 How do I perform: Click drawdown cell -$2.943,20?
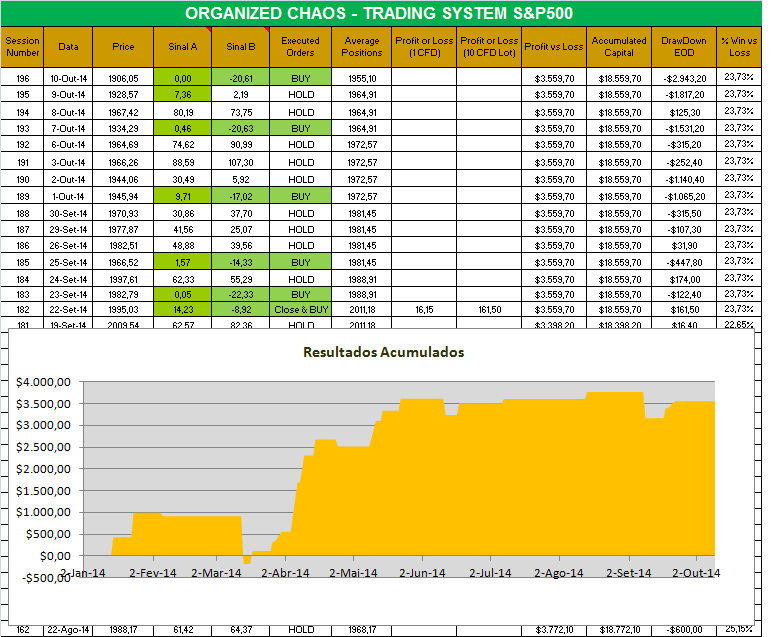click(684, 79)
